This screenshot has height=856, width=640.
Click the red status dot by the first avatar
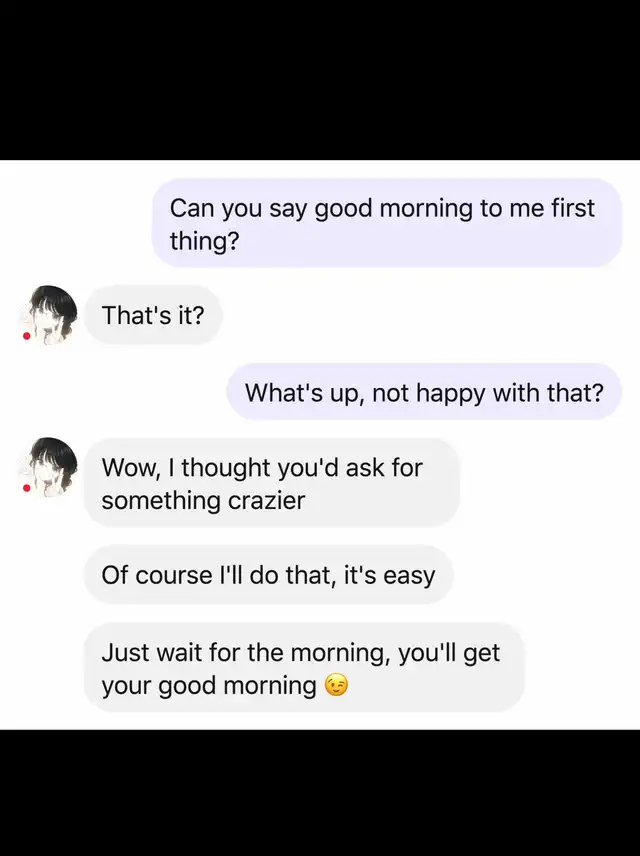coord(26,336)
